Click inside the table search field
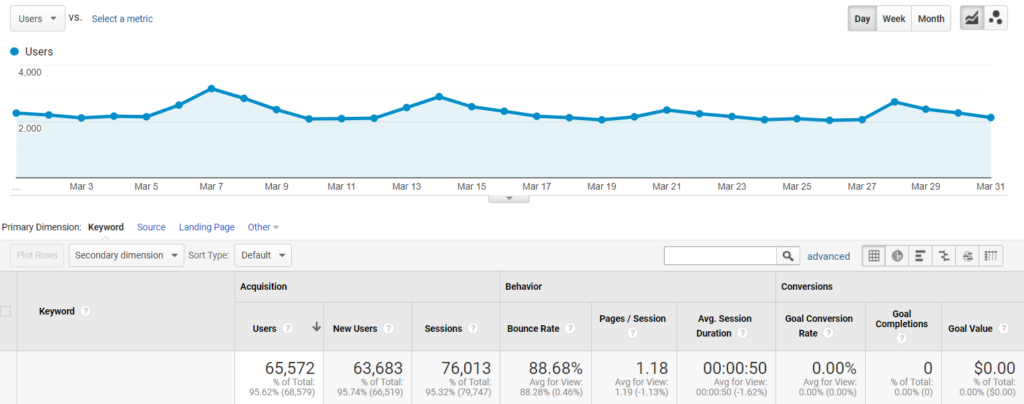Viewport: 1024px width, 404px height. point(720,256)
